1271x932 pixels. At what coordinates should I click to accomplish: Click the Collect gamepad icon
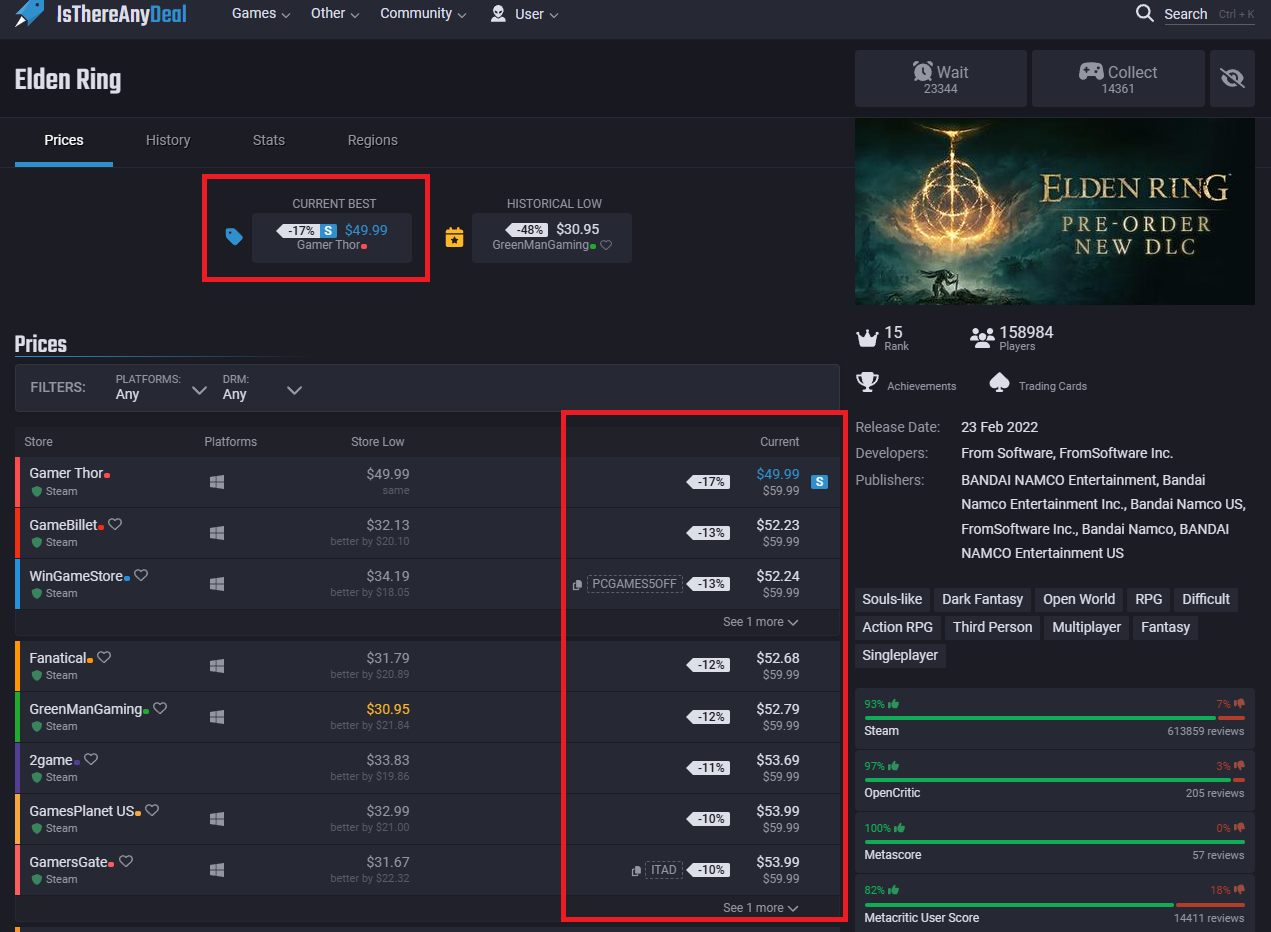1090,71
